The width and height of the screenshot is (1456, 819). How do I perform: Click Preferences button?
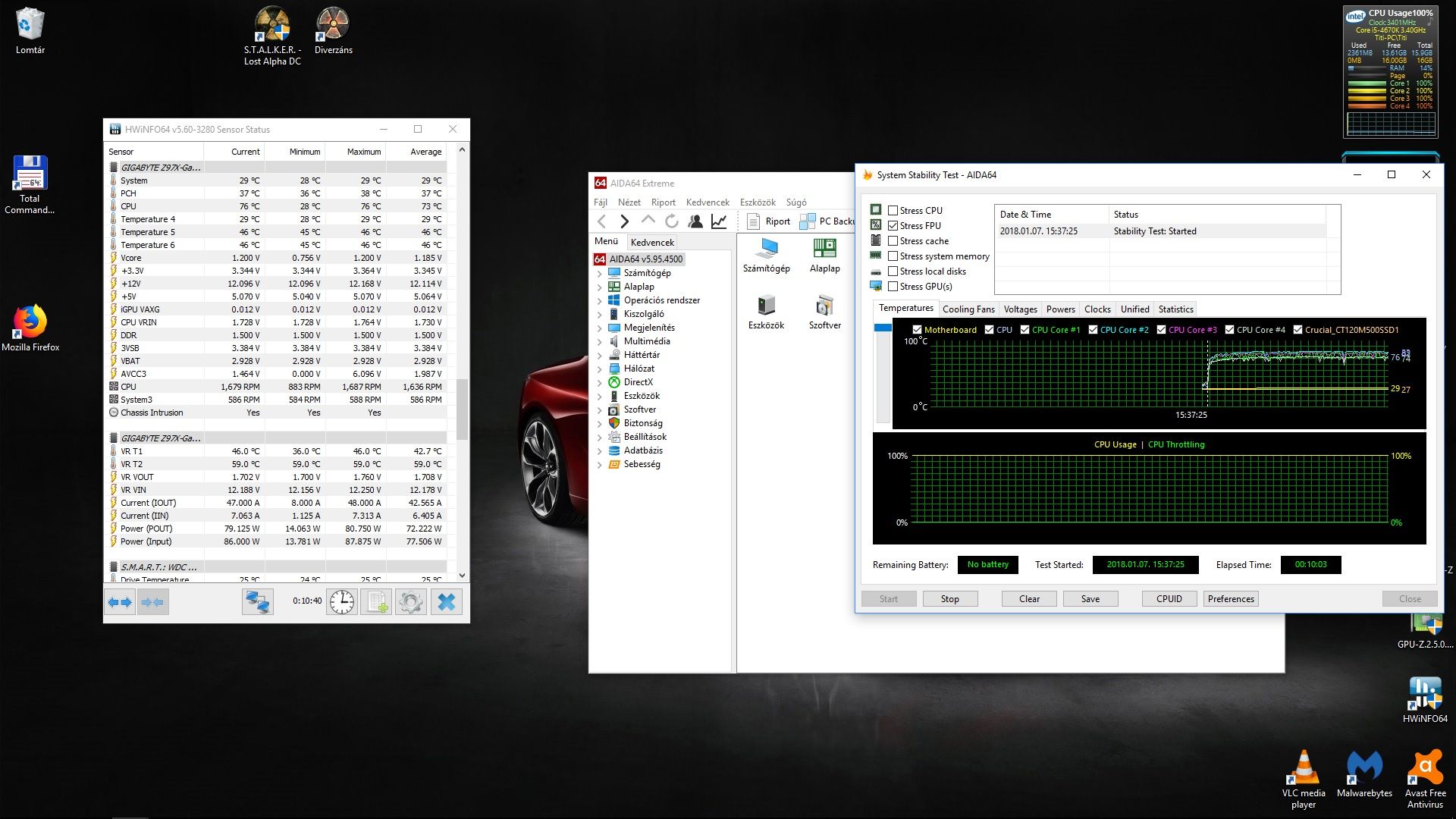[x=1230, y=599]
